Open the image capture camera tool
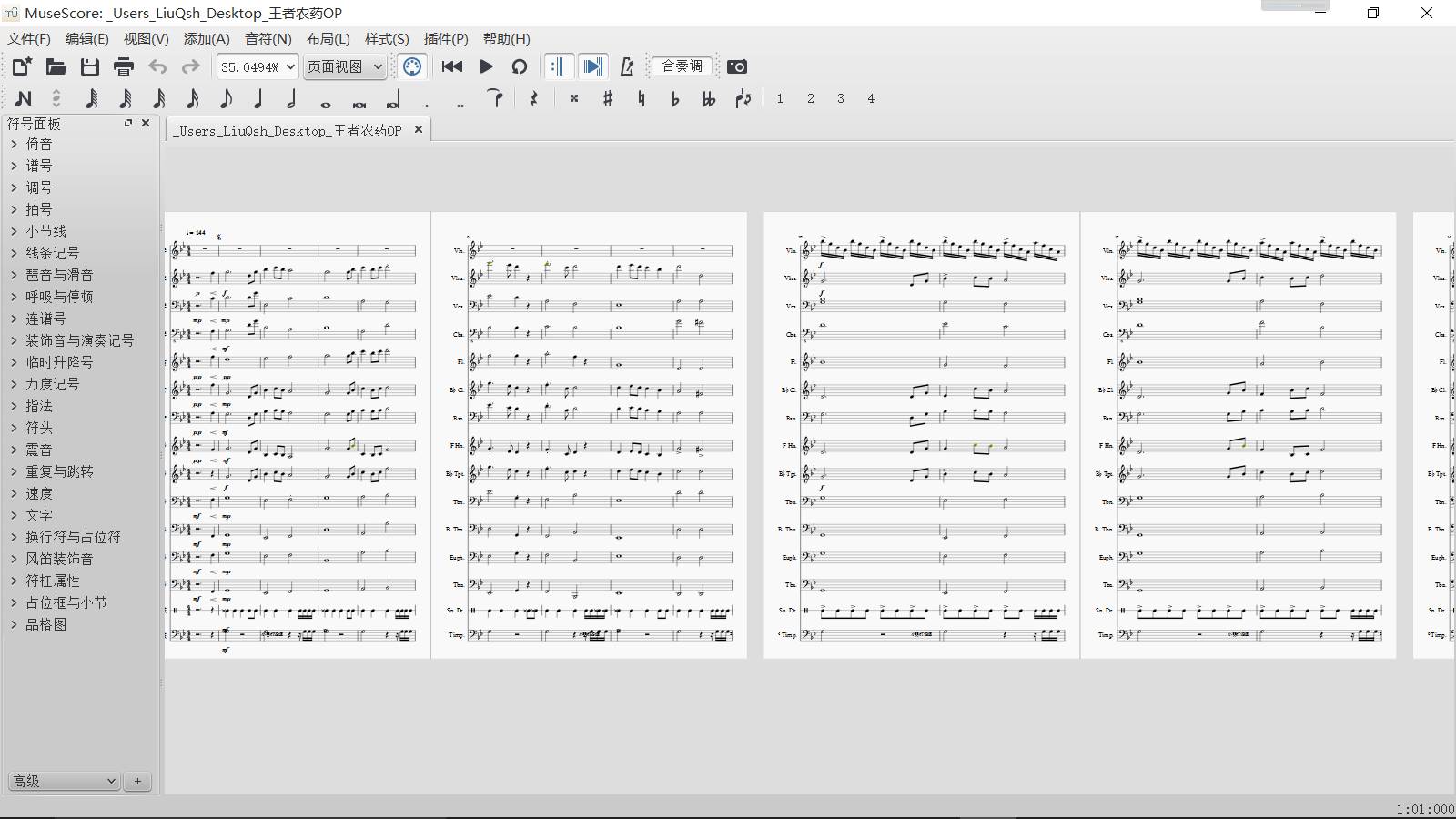The height and width of the screenshot is (819, 1456). pyautogui.click(x=737, y=66)
